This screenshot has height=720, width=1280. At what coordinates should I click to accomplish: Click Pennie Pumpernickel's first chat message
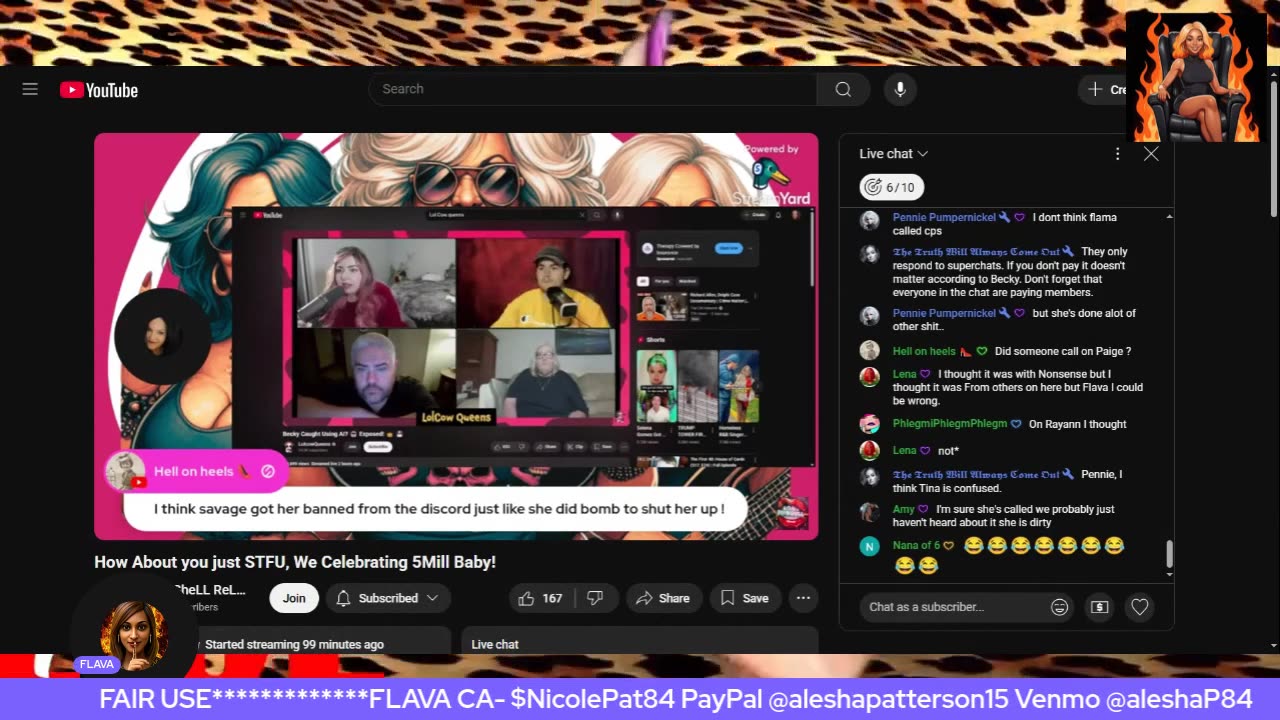click(1003, 224)
